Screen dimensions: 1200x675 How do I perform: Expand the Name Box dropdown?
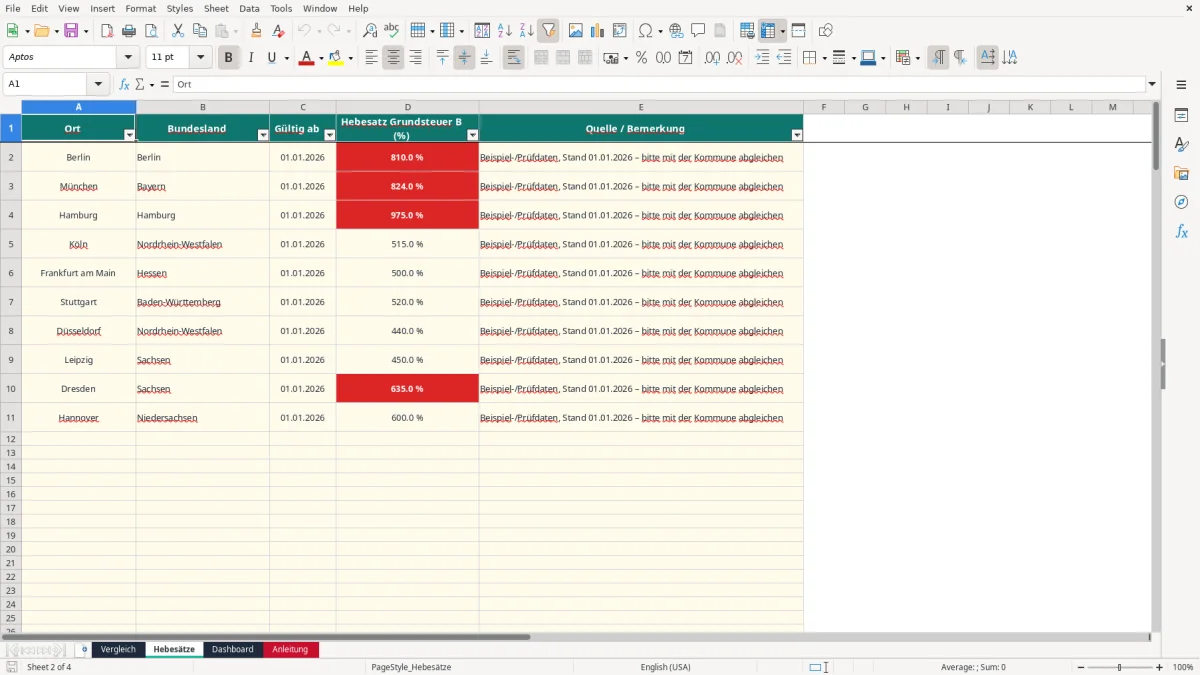98,85
